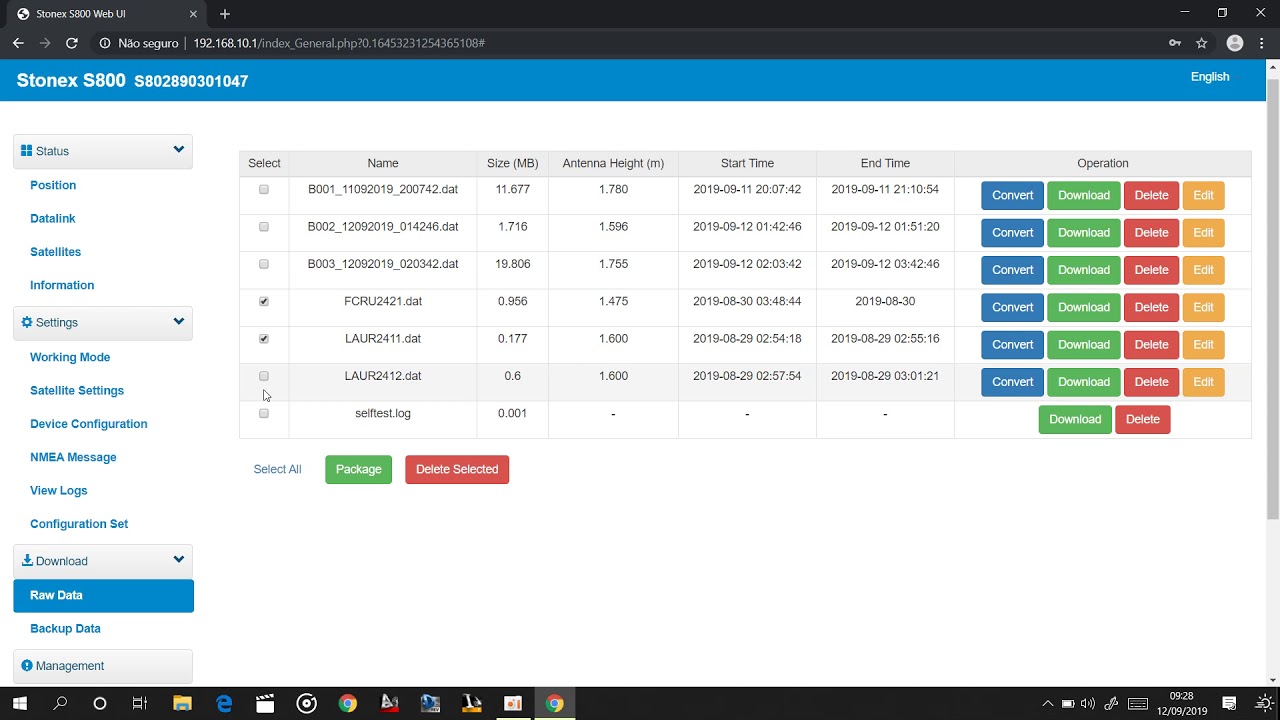This screenshot has height=720, width=1280.
Task: Close the Stonex S800 Web UI tab
Action: coord(192,14)
